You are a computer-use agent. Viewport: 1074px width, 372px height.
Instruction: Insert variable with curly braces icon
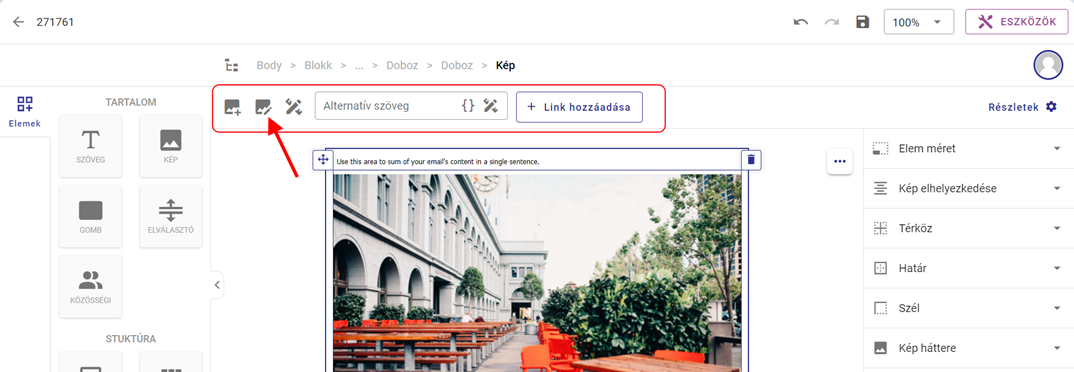(468, 106)
